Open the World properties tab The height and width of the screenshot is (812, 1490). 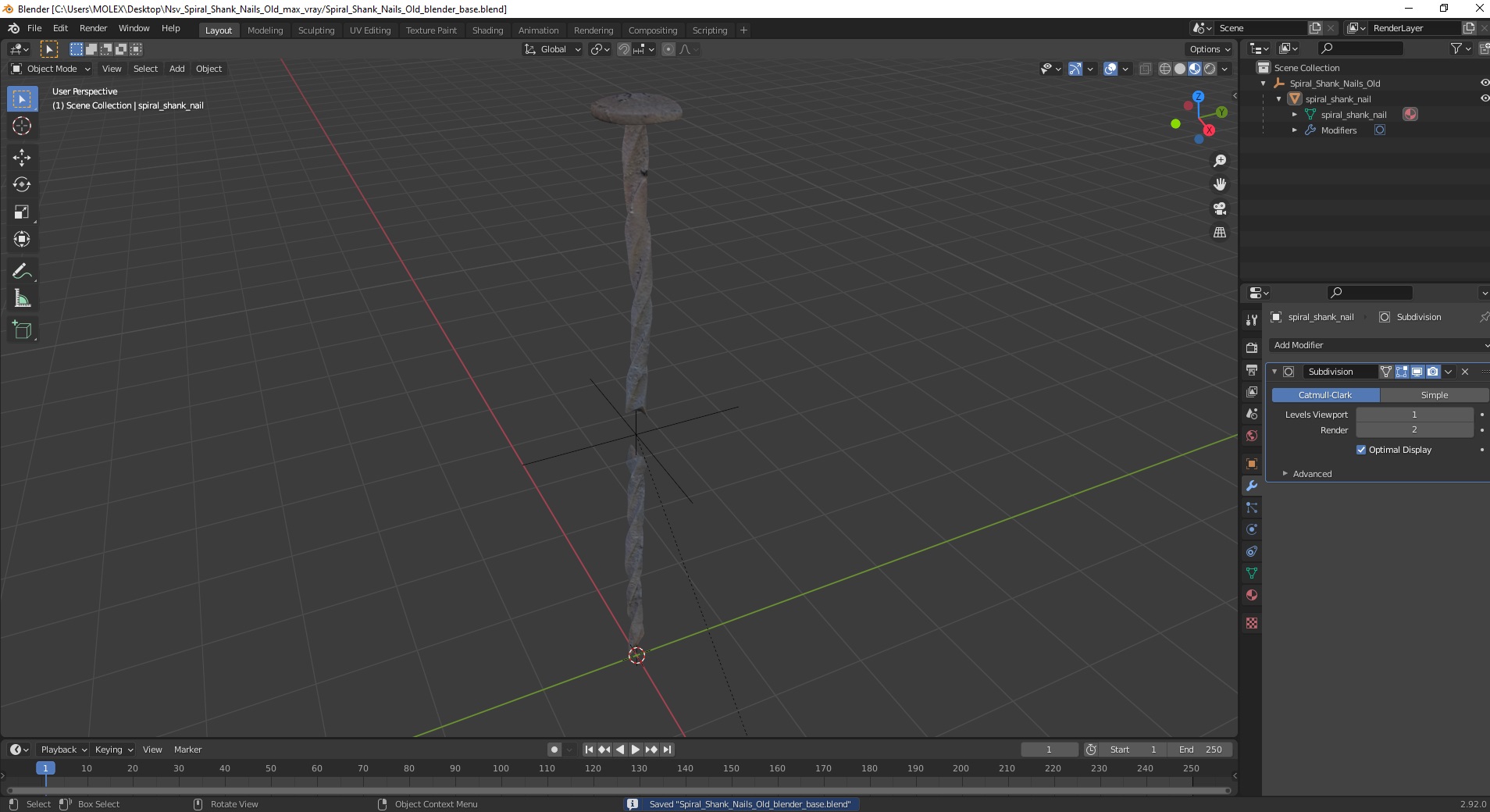(x=1252, y=436)
